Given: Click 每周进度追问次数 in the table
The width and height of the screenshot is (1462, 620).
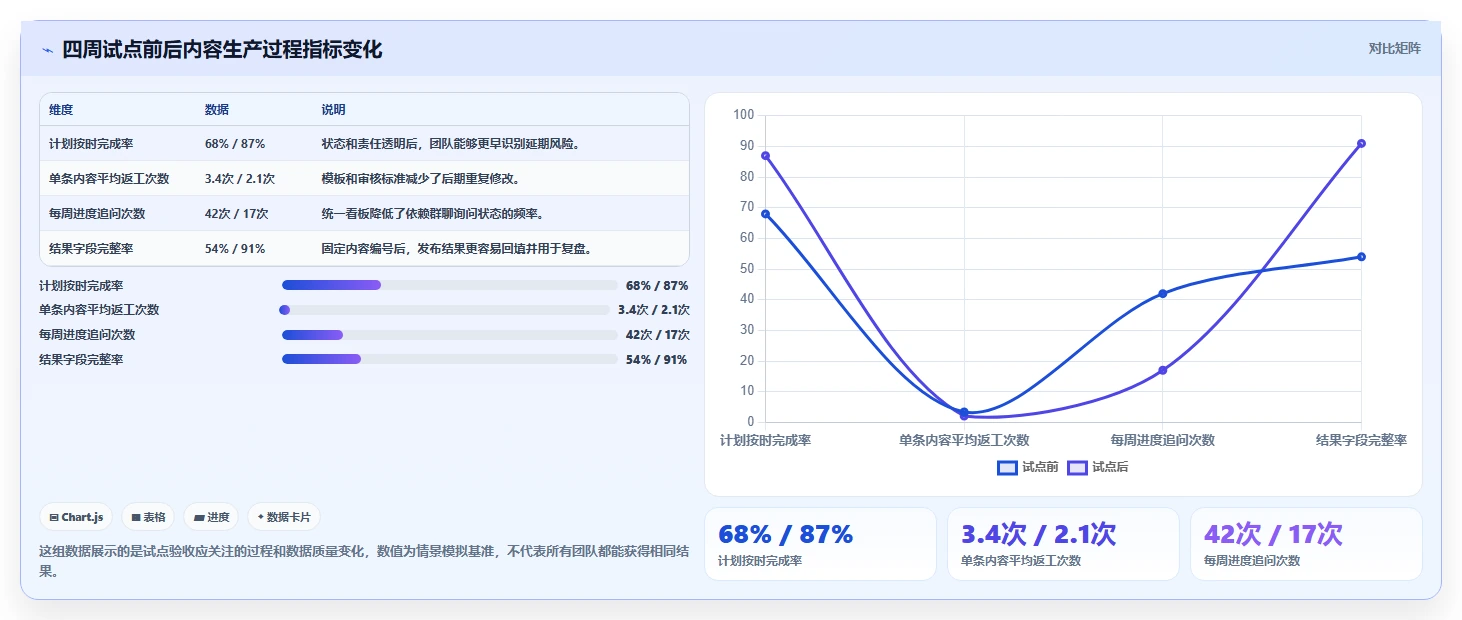Looking at the screenshot, I should click(97, 214).
